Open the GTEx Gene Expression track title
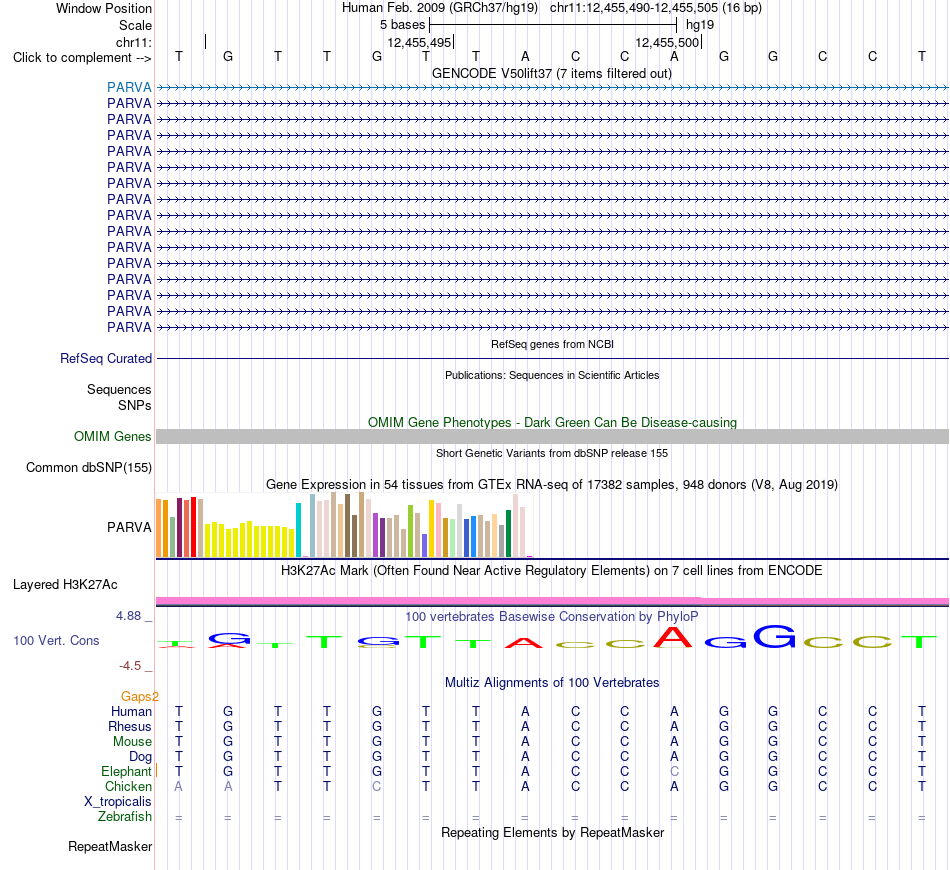 click(551, 485)
